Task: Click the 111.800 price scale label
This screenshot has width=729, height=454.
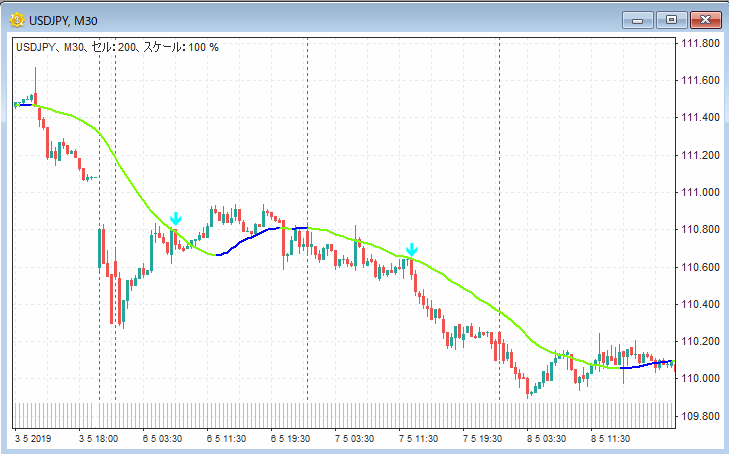Action: pos(700,44)
